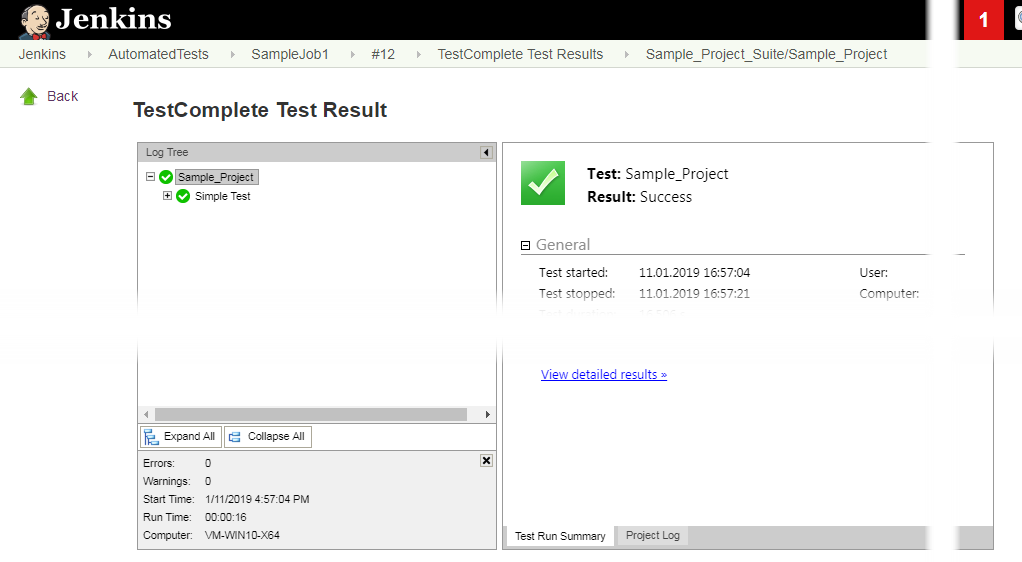Open AutomatedTests breadcrumb link
Screen dimensions: 1022x562
pos(158,54)
